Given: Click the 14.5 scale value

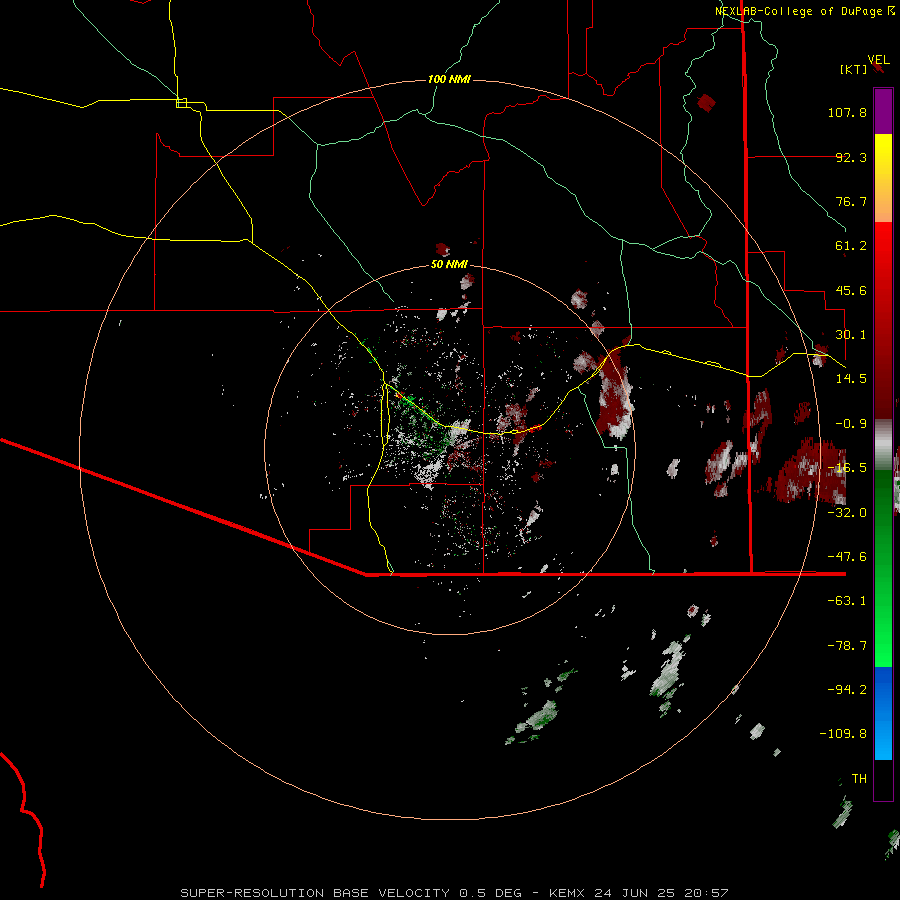Looking at the screenshot, I should point(851,379).
